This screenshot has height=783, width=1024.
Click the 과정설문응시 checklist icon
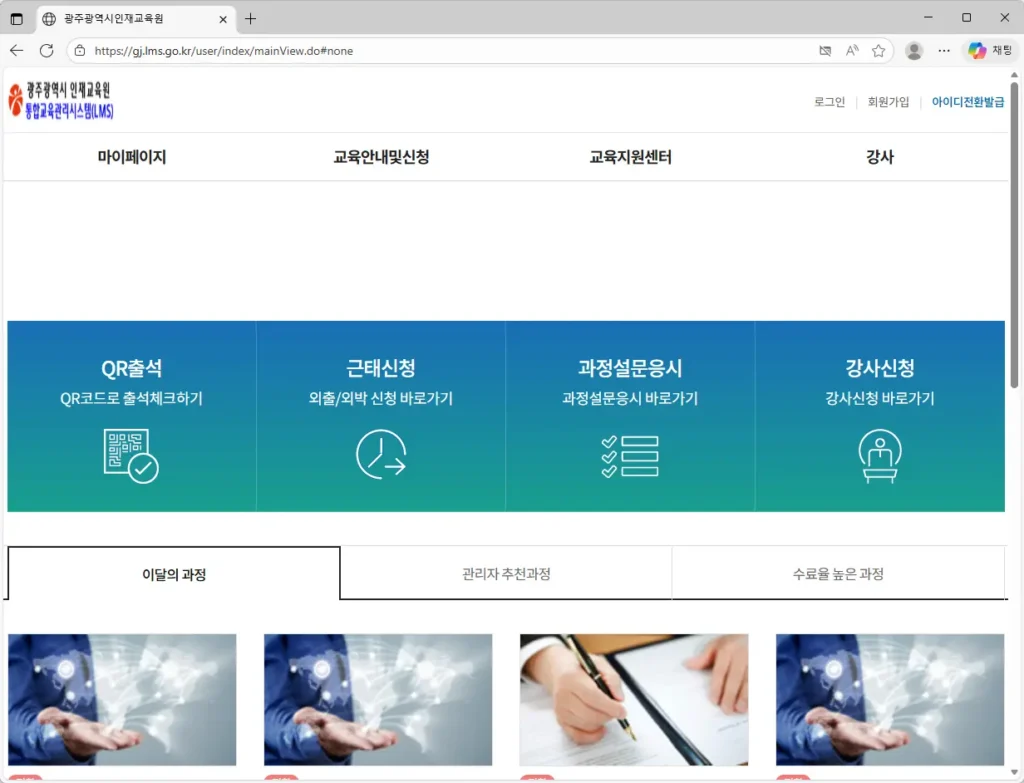coord(630,455)
